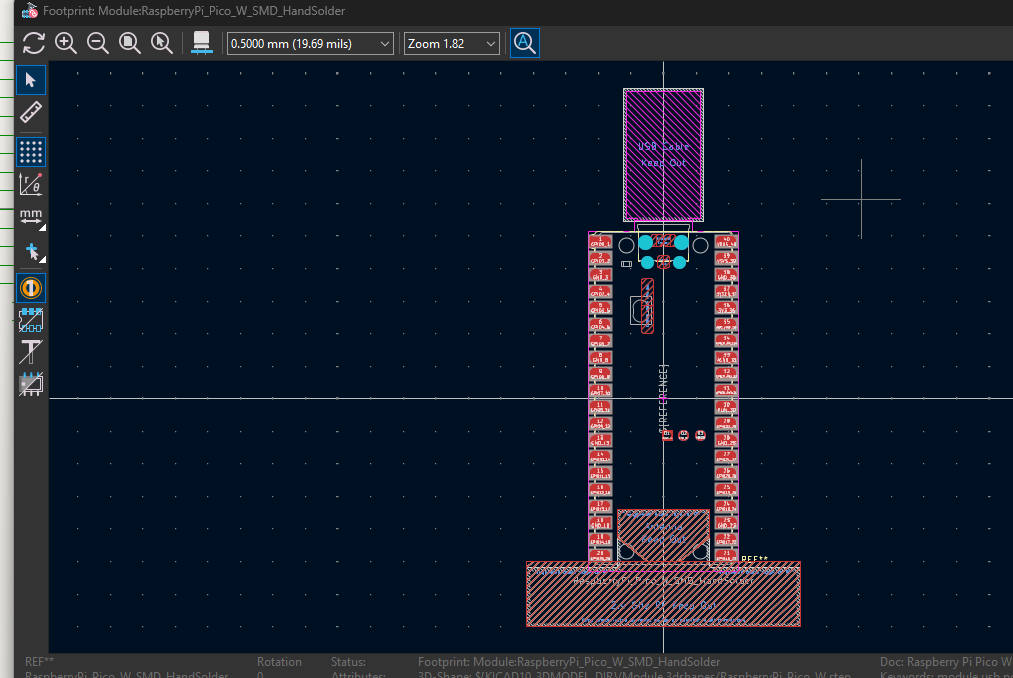The image size is (1013, 678).
Task: Switch units to millimeters
Action: point(30,218)
